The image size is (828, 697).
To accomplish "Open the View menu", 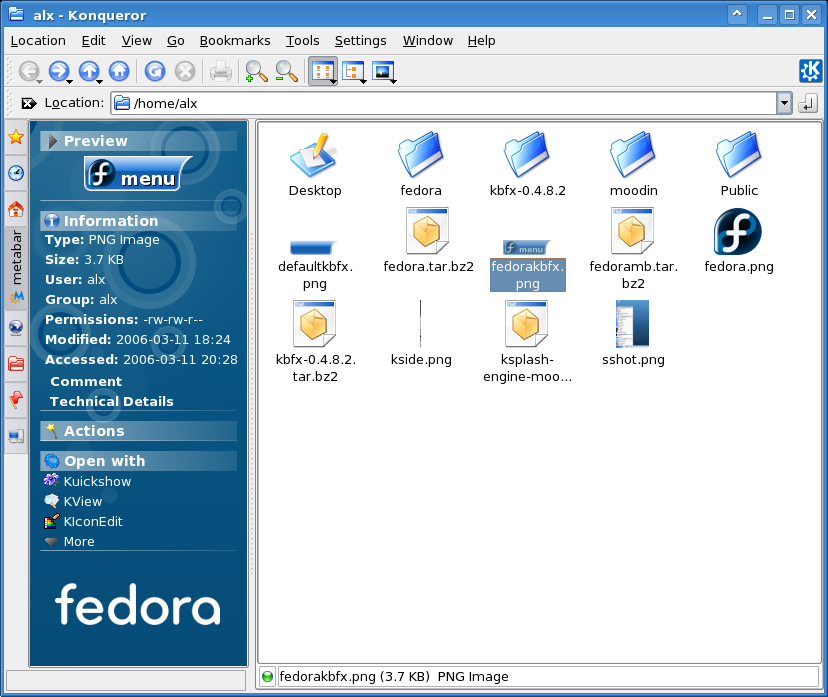I will (137, 41).
